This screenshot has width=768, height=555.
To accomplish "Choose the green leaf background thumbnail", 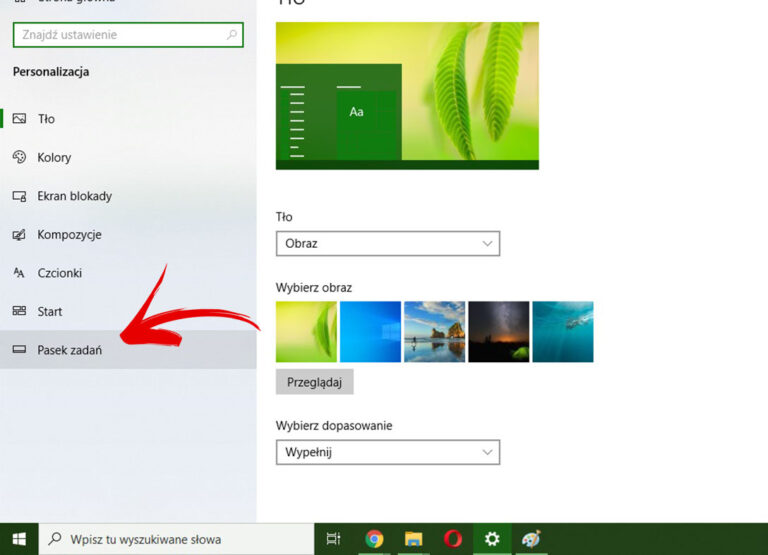I will (306, 332).
